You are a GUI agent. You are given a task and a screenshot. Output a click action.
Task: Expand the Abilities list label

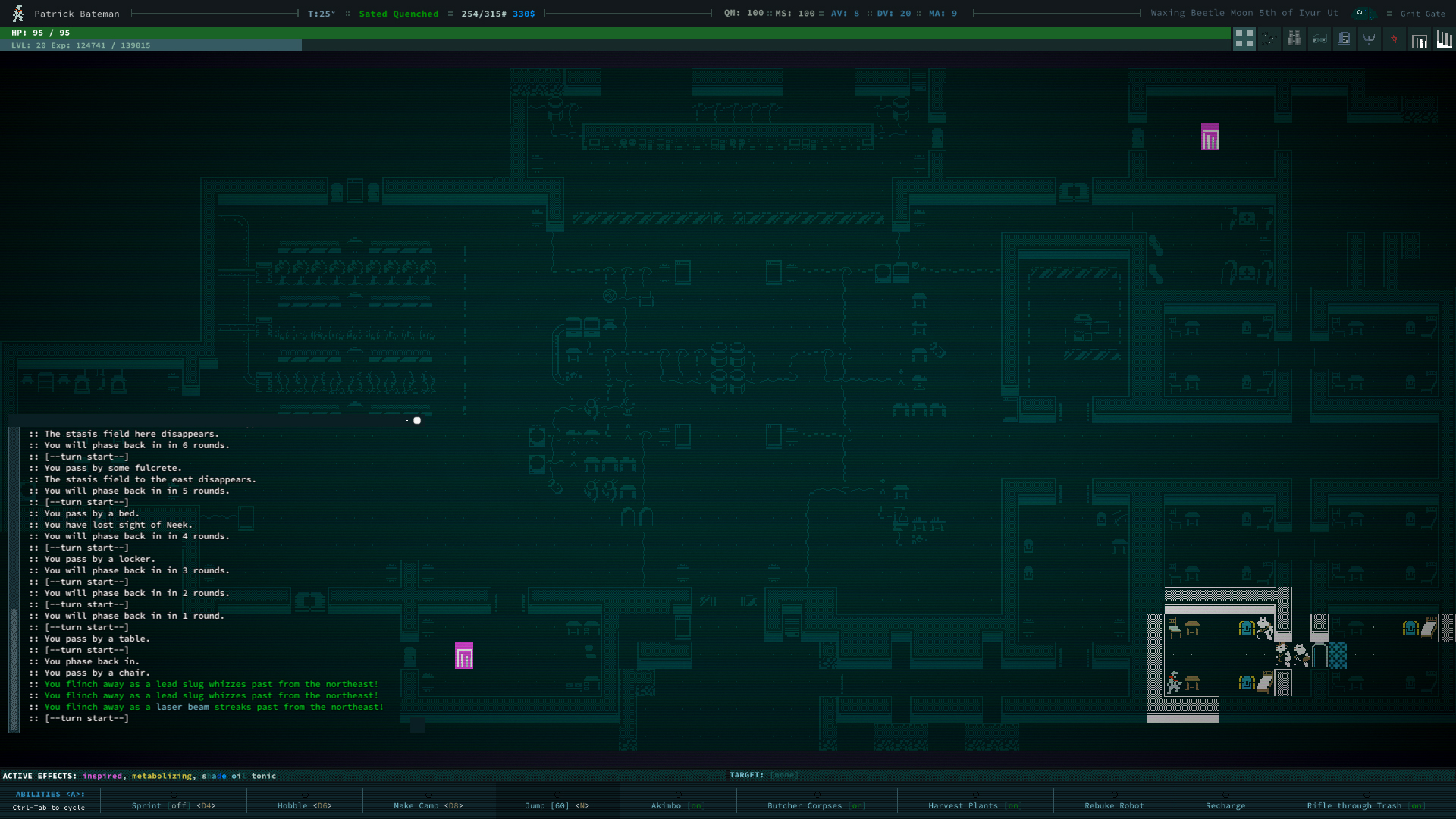pos(50,794)
